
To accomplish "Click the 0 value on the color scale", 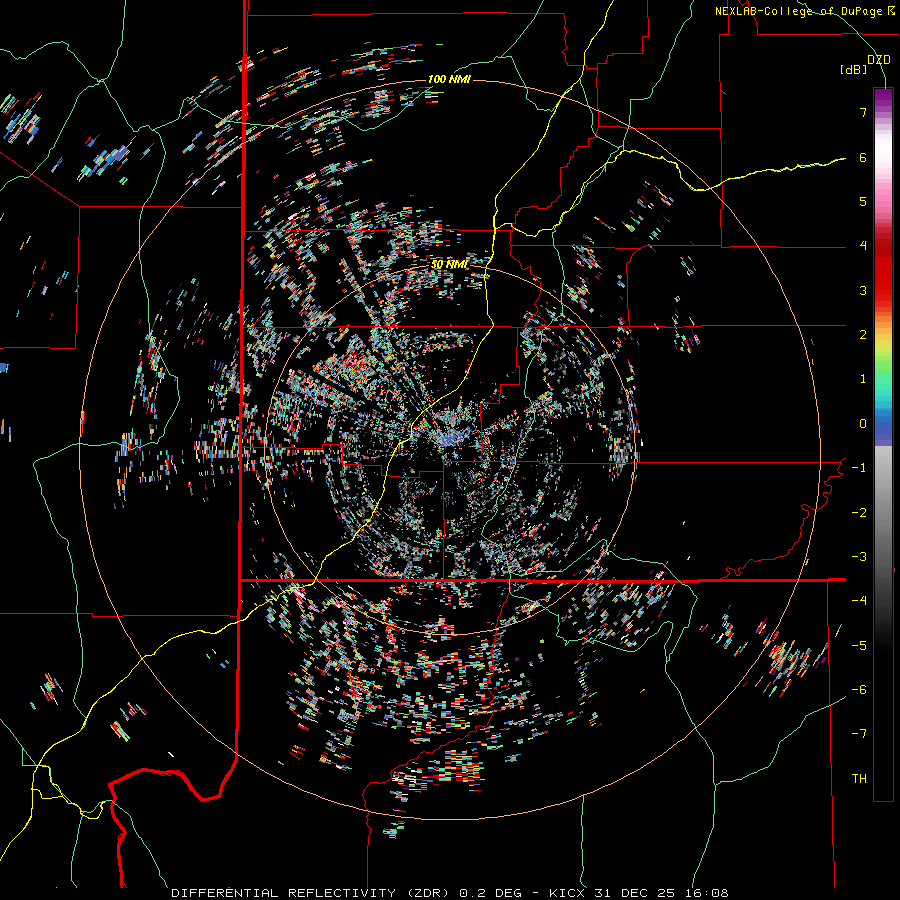I will [x=863, y=424].
